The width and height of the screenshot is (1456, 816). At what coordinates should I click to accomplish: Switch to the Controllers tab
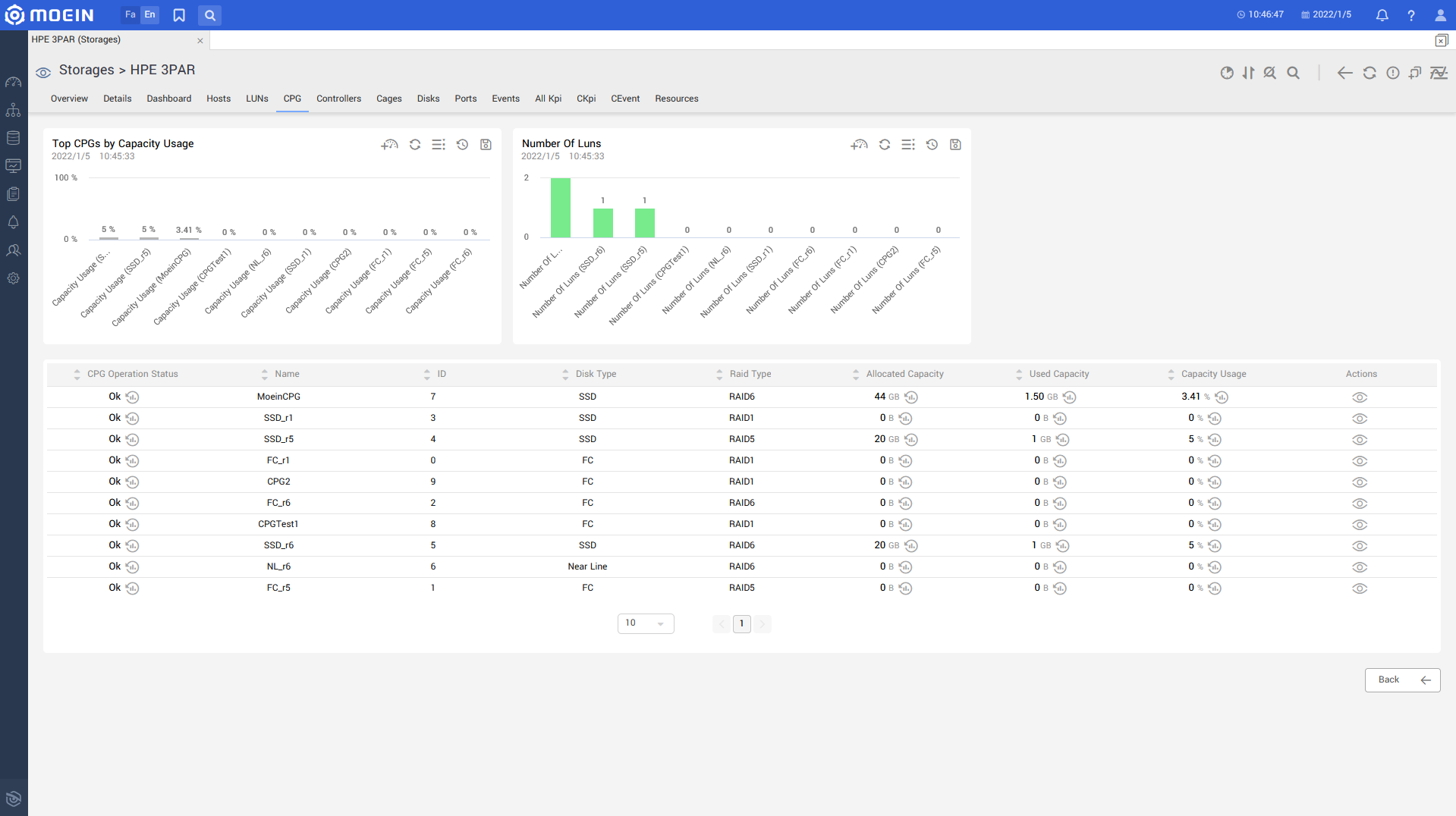click(x=338, y=99)
